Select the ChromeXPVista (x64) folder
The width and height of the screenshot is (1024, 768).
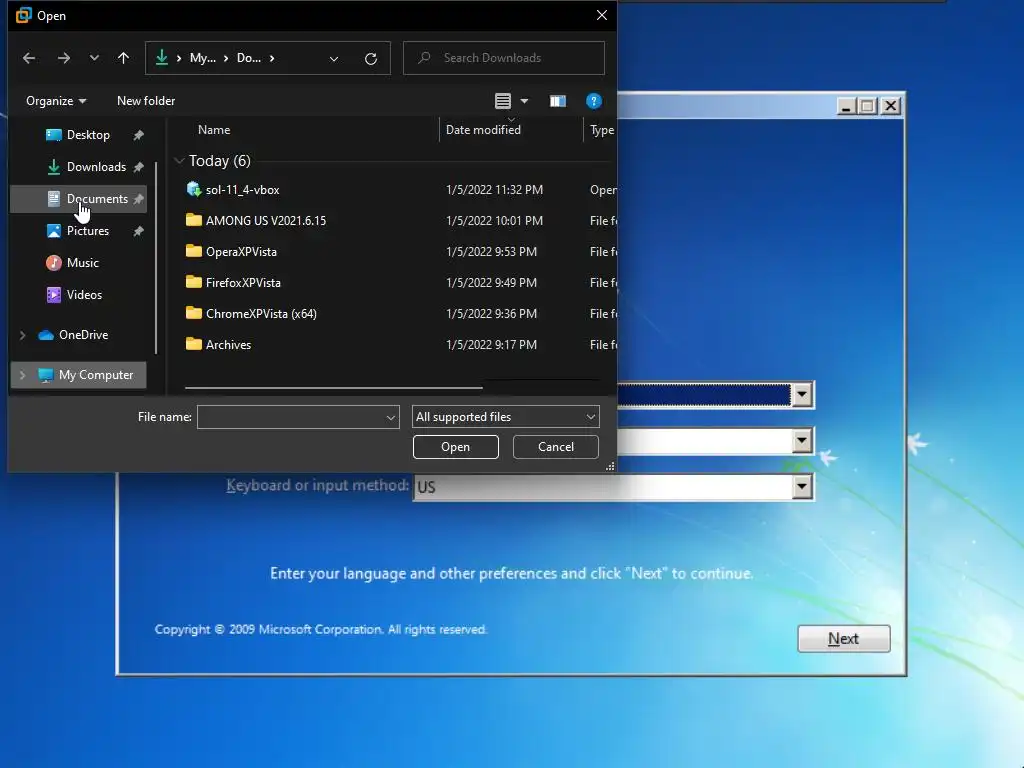click(x=261, y=313)
